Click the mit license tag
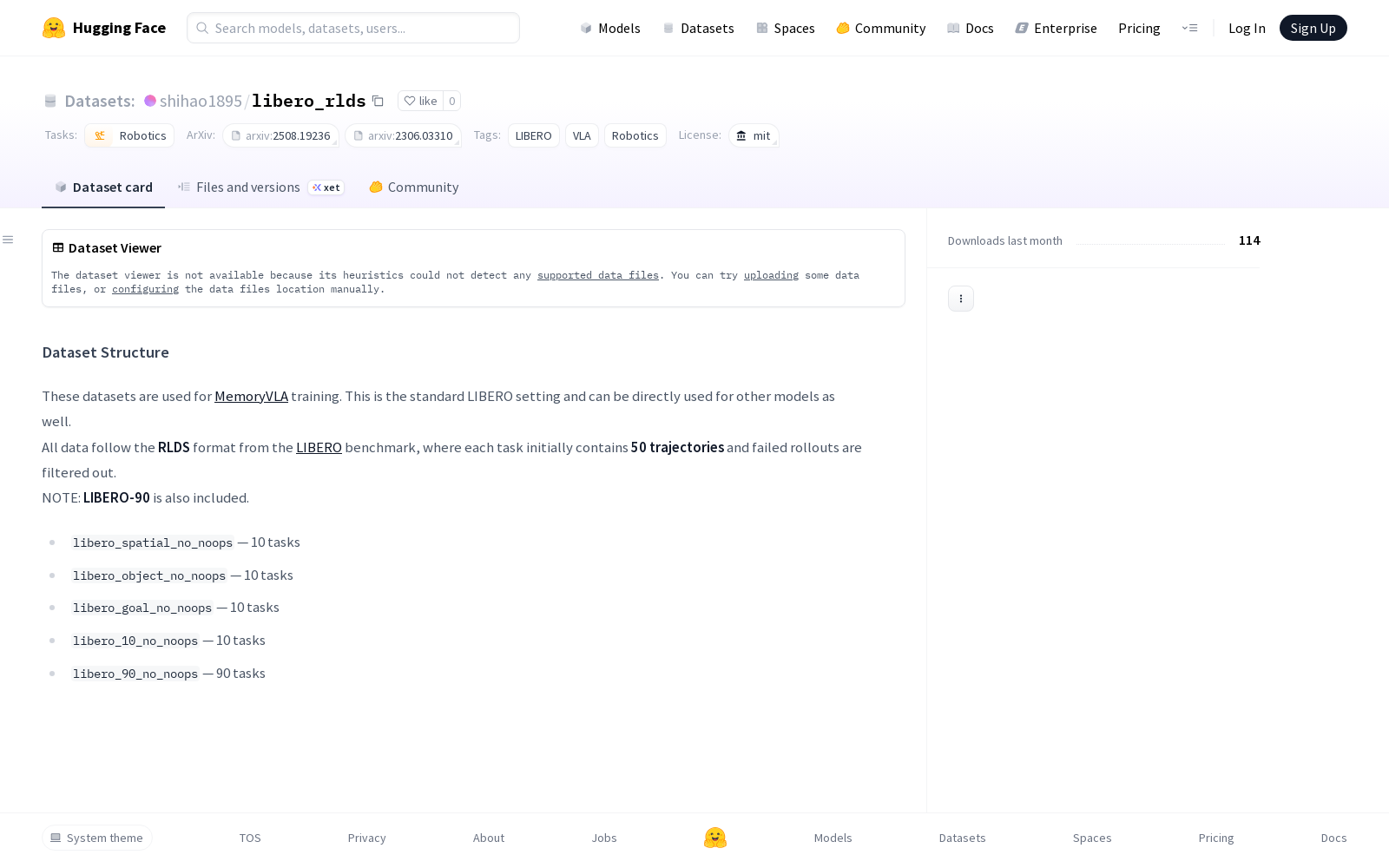Image resolution: width=1389 pixels, height=868 pixels. coord(754,135)
